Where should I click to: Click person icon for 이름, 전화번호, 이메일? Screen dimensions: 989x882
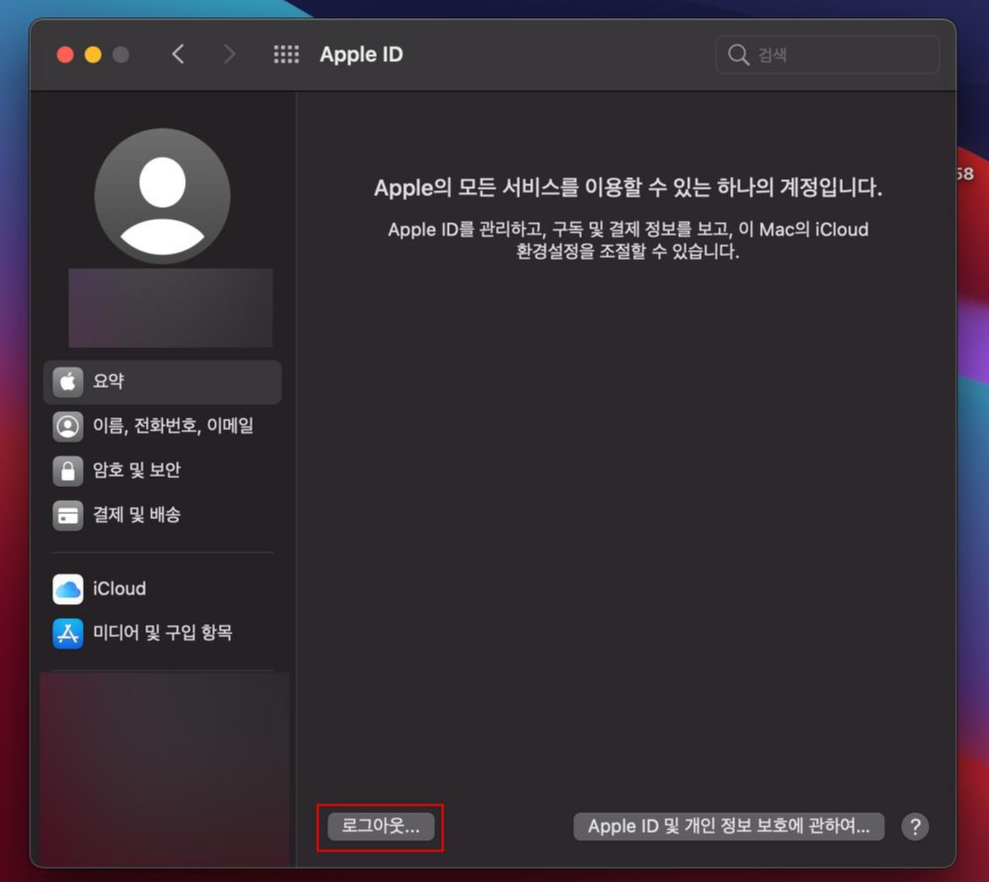click(x=68, y=426)
